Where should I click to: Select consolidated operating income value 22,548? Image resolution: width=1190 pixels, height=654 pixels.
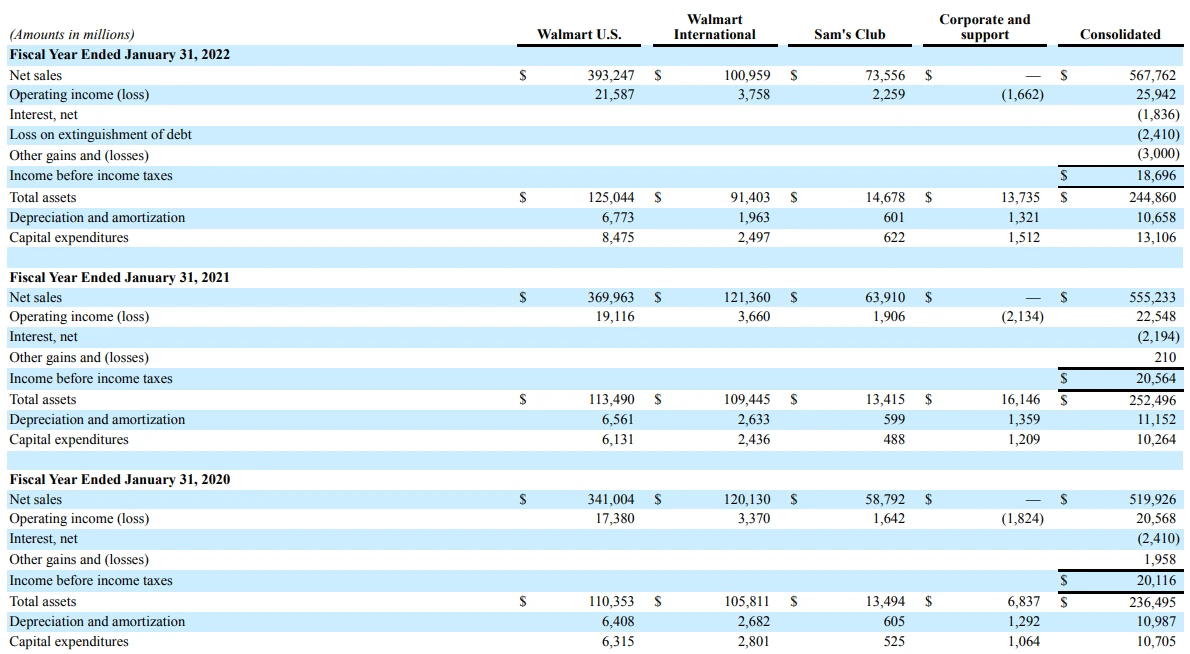pyautogui.click(x=1156, y=316)
